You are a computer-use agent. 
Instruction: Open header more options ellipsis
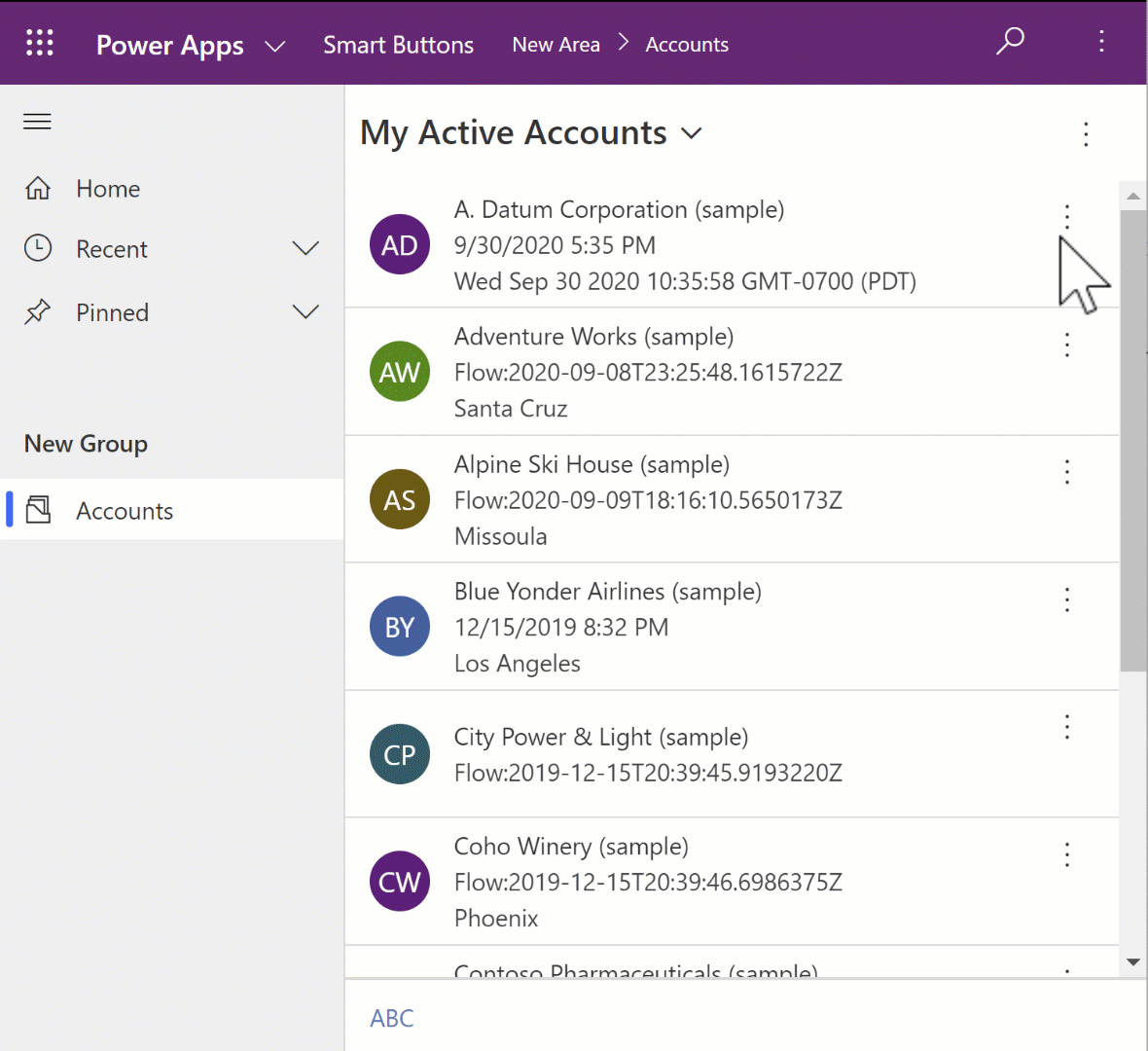1101,41
